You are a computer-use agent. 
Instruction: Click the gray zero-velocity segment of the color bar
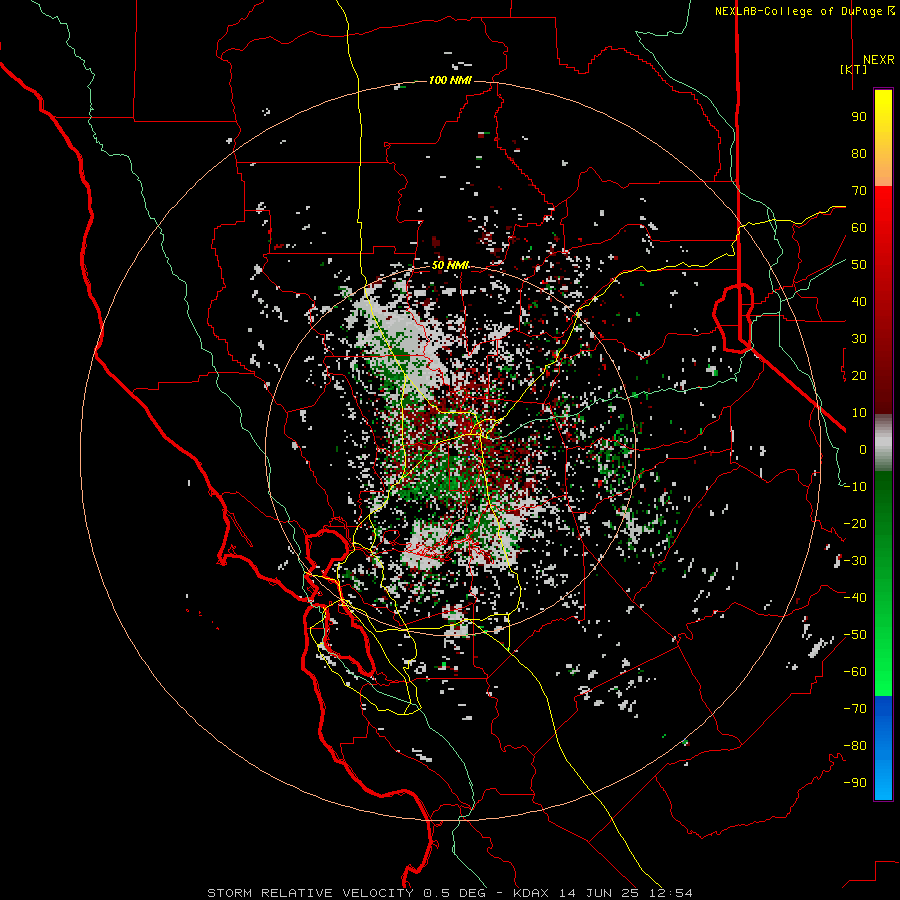(x=883, y=445)
